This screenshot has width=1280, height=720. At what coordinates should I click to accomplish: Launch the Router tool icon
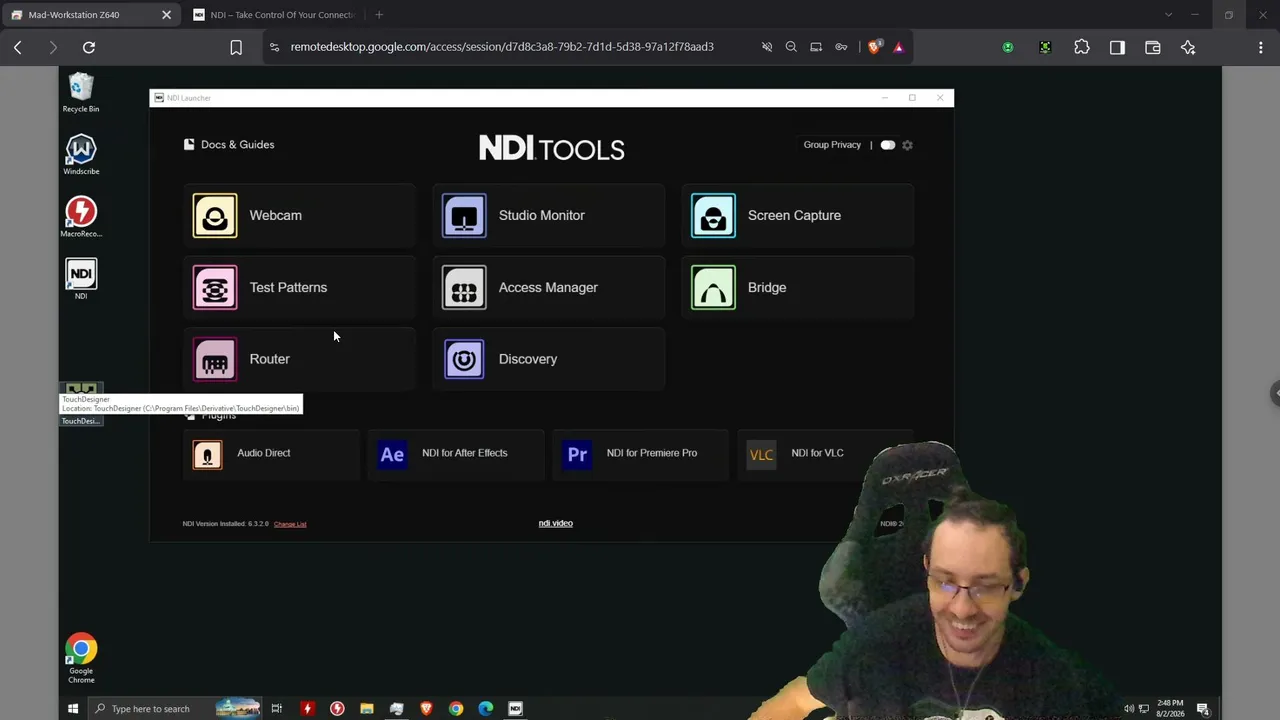coord(215,359)
